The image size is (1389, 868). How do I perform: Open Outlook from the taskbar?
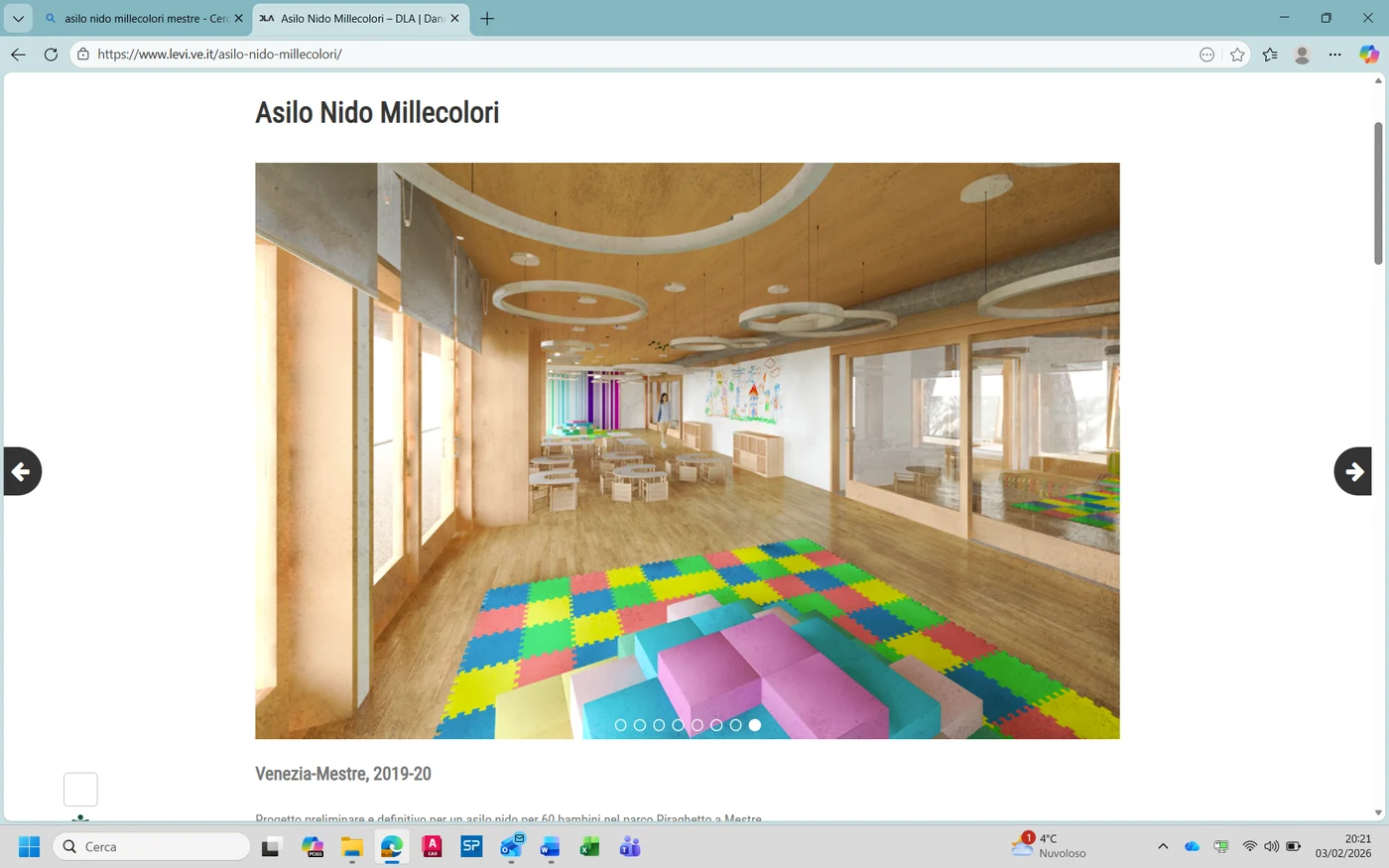pos(511,846)
